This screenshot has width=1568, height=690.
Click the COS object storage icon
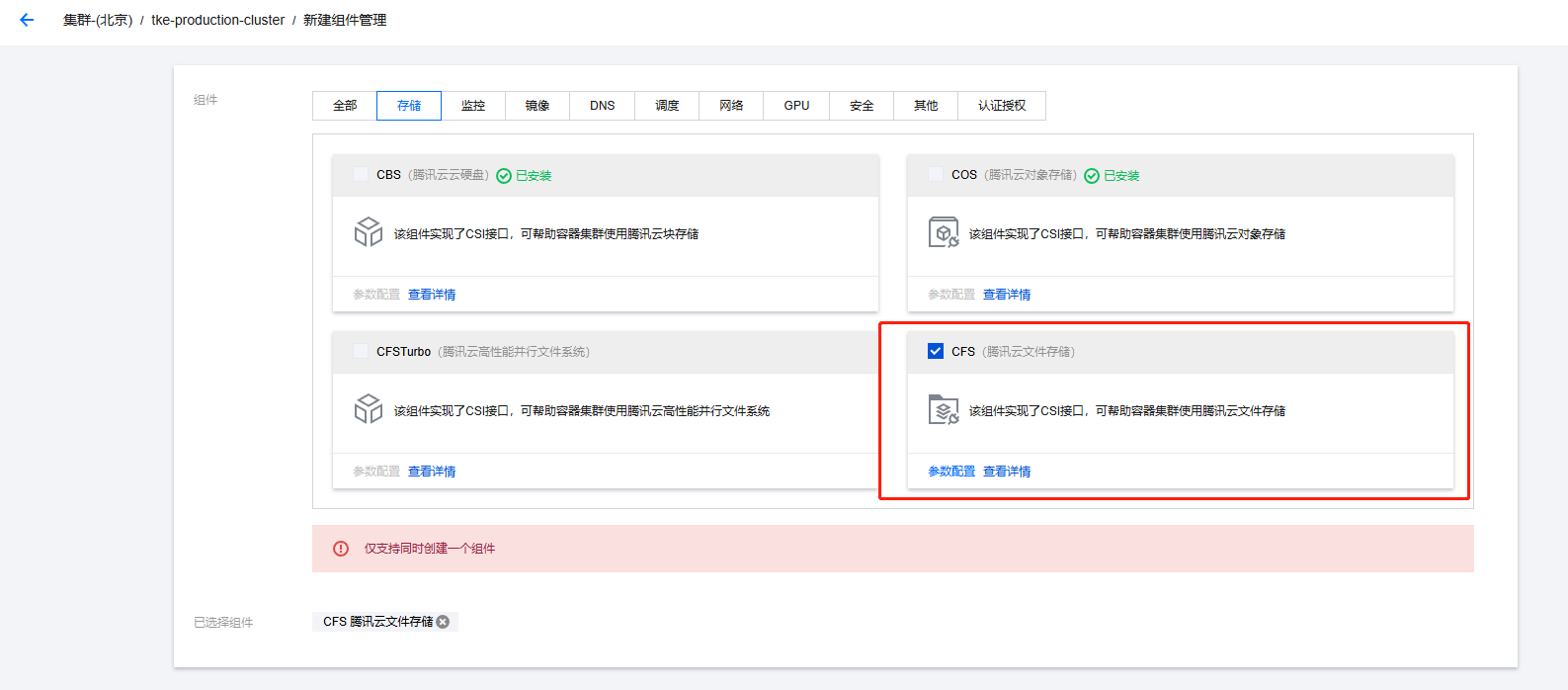pos(944,232)
